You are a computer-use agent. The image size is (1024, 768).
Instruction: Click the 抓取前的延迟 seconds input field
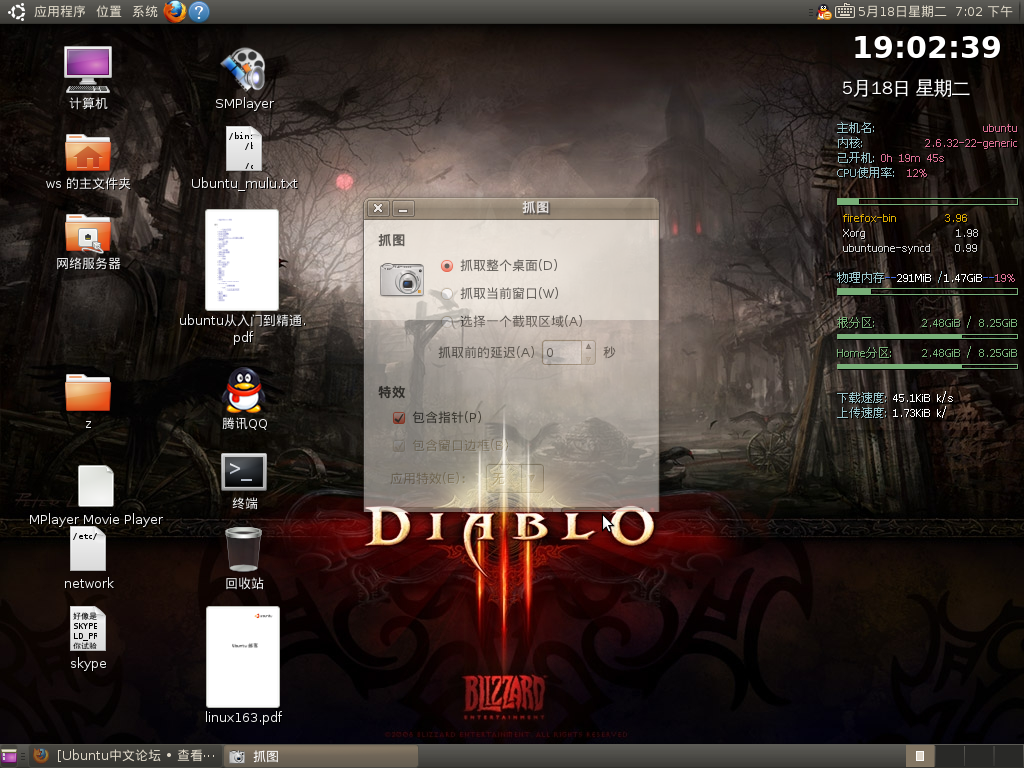pos(561,353)
